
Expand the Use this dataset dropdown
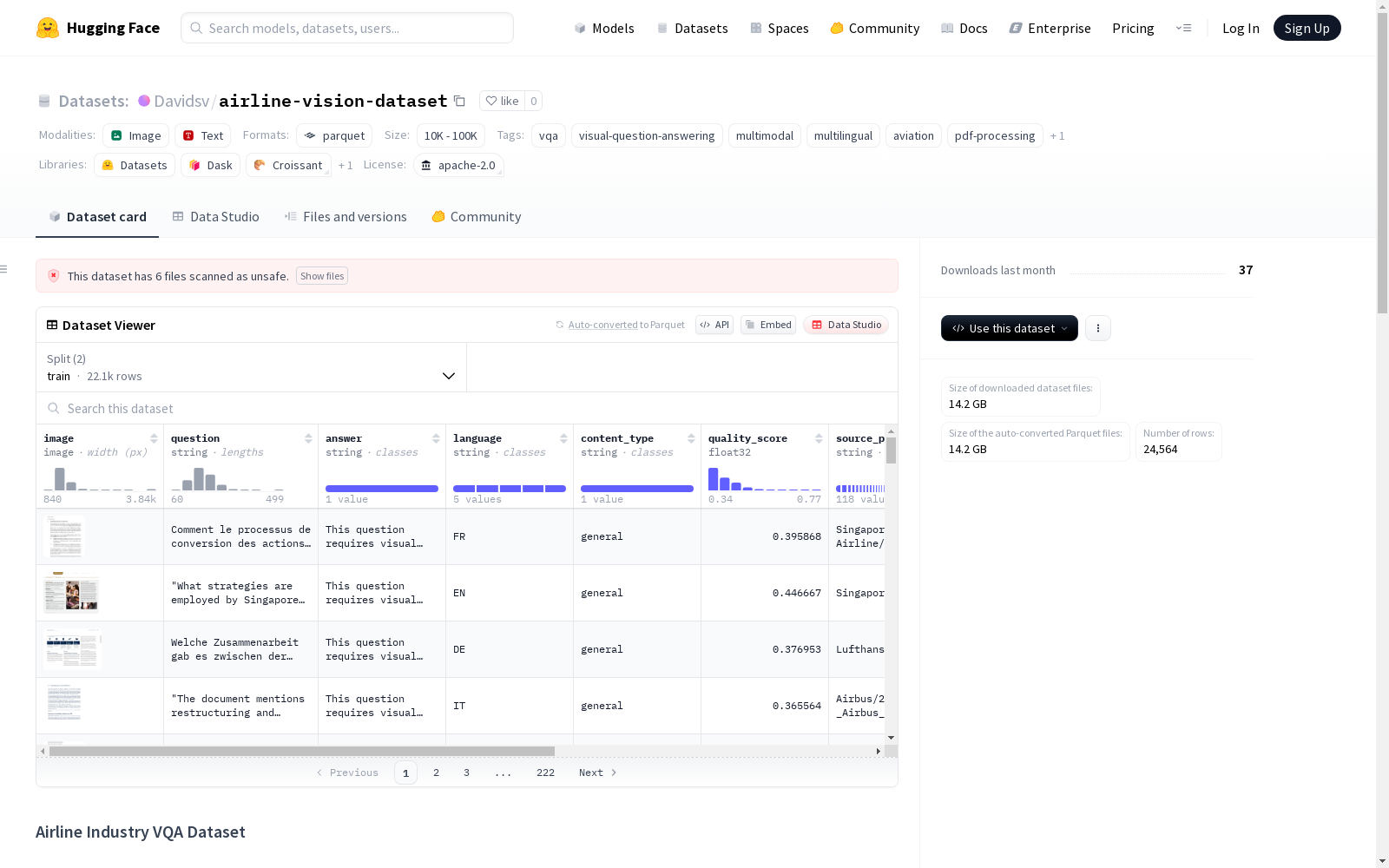coord(1010,328)
